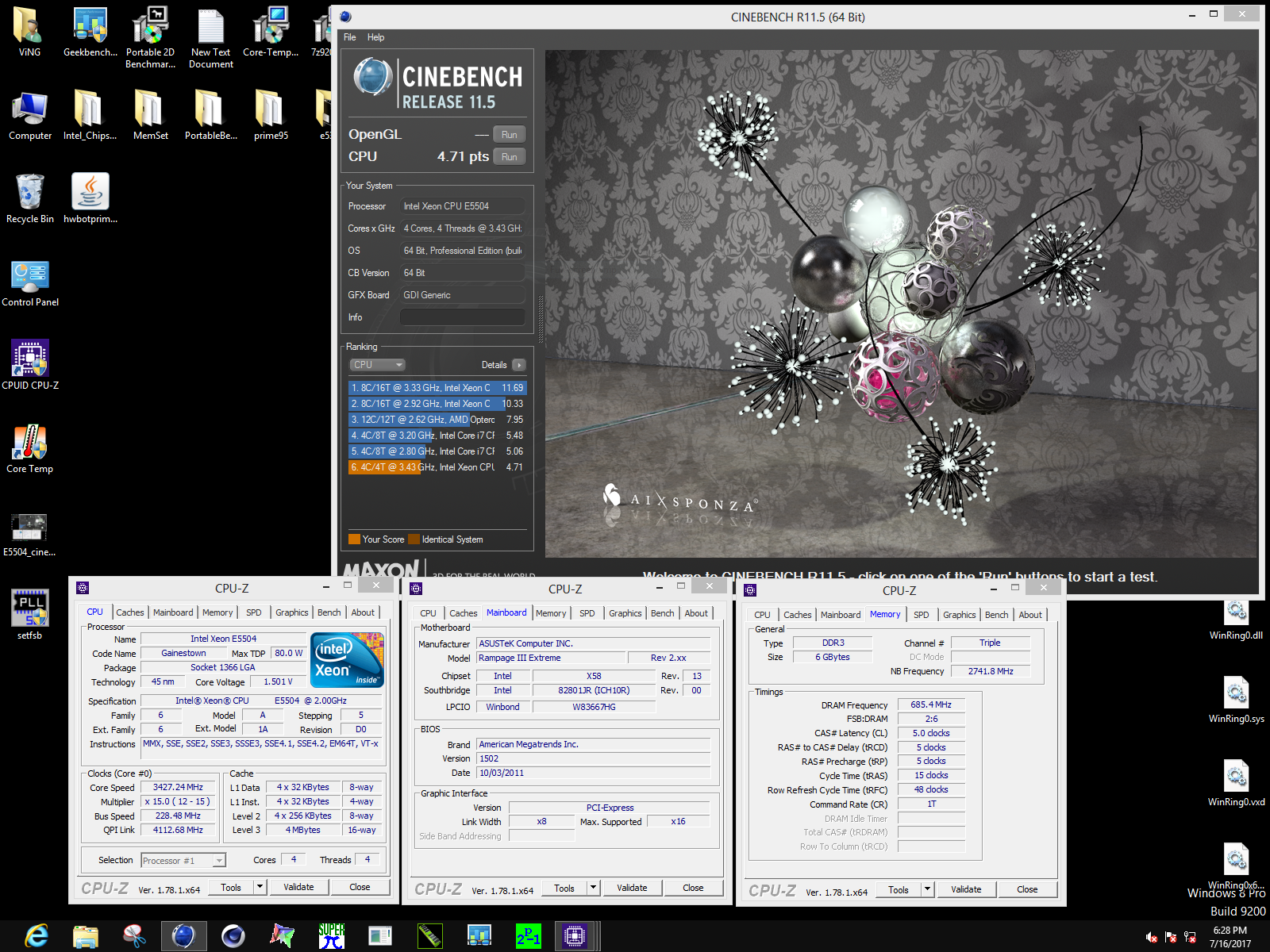Open the WinRing0.sys file on the desktop
The height and width of the screenshot is (952, 1270).
pos(1236,698)
